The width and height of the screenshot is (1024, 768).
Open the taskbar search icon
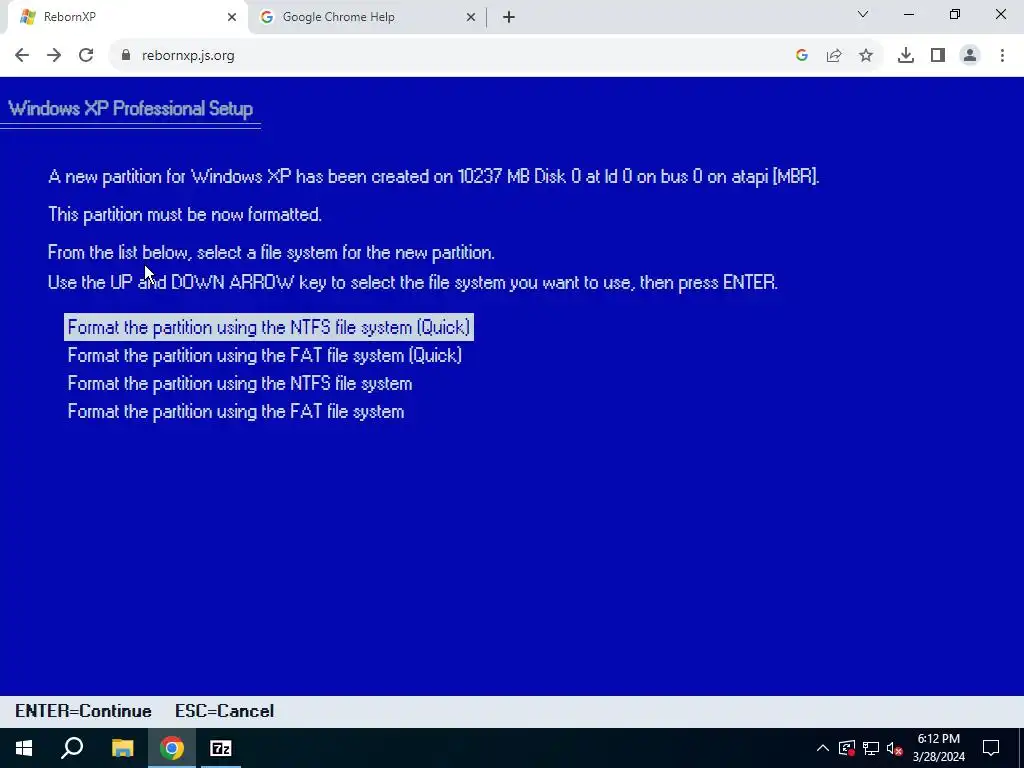pyautogui.click(x=72, y=748)
